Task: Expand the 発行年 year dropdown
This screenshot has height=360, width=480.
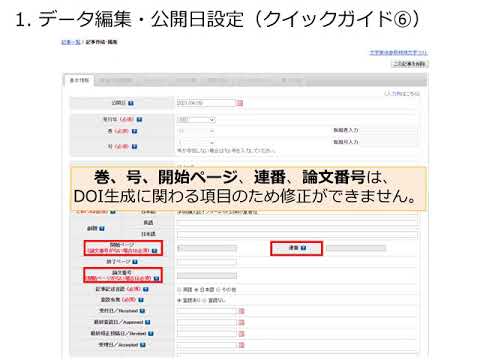Action: point(196,120)
